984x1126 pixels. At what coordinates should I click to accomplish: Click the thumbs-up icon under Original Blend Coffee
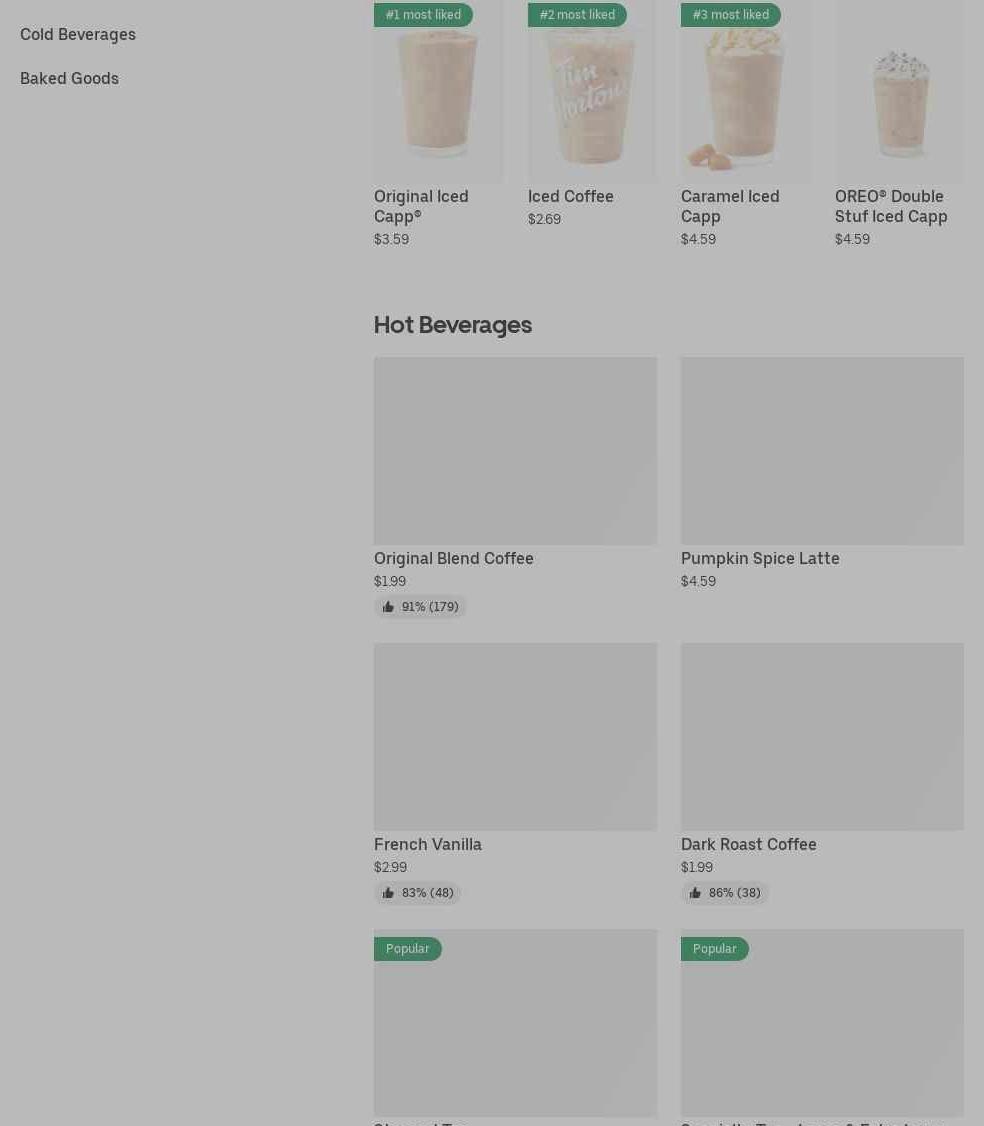[x=388, y=607]
